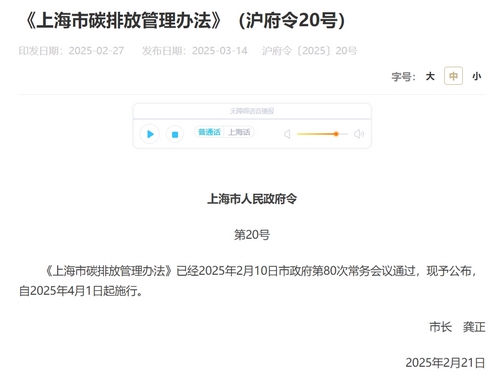The width and height of the screenshot is (501, 378).
Task: Click the 无障碍语音播报 header label
Action: pyautogui.click(x=252, y=111)
